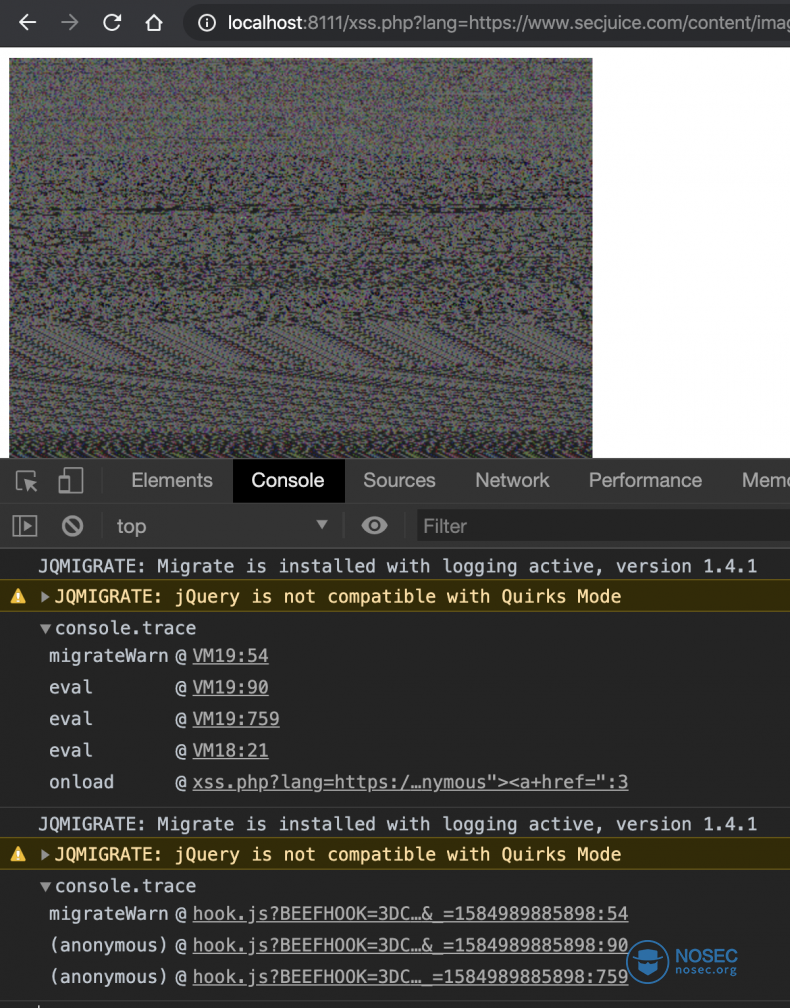Open the Sources tab
The width and height of the screenshot is (790, 1008).
399,480
